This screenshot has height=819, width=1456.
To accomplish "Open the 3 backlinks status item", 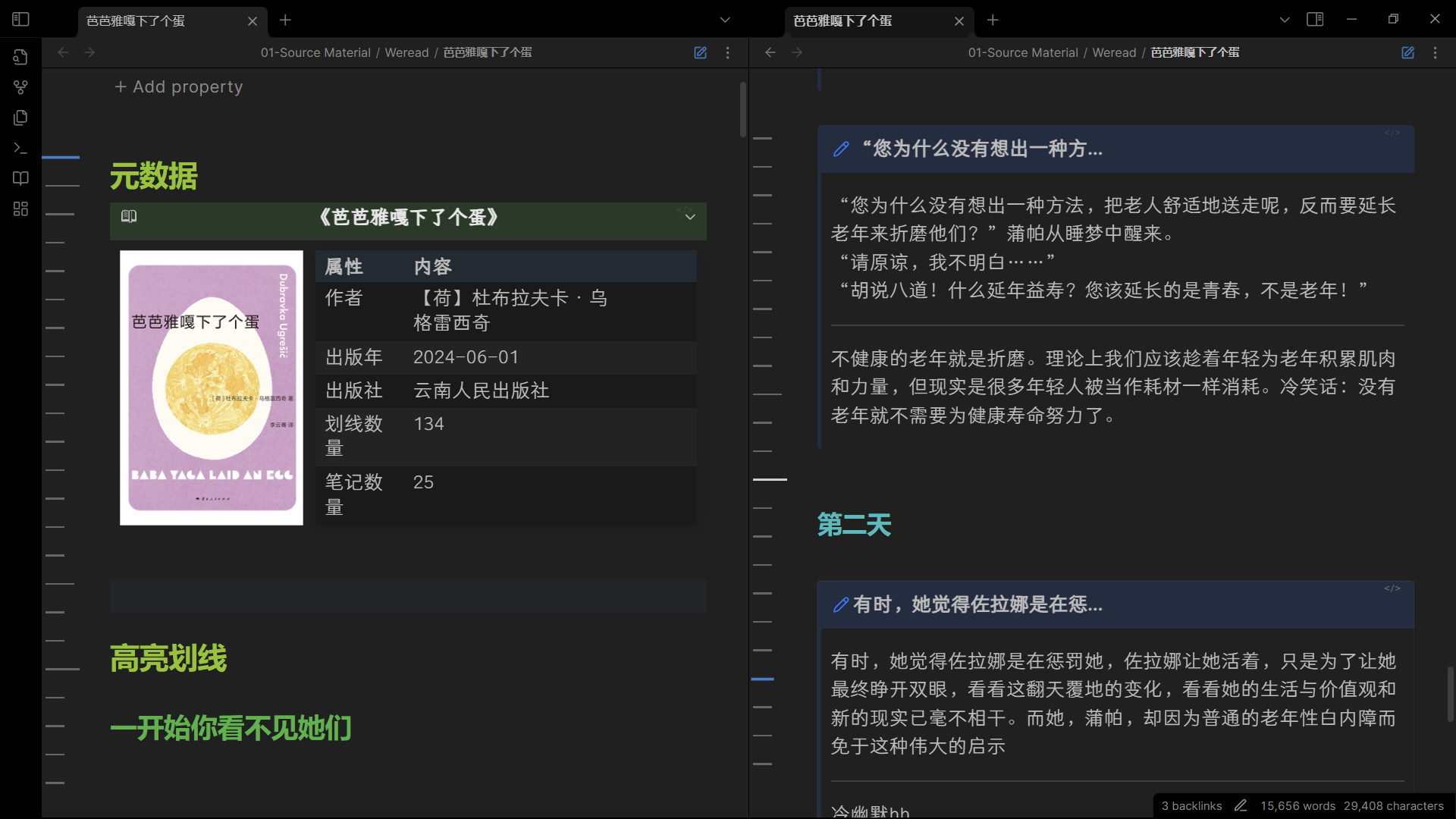I will click(x=1191, y=806).
